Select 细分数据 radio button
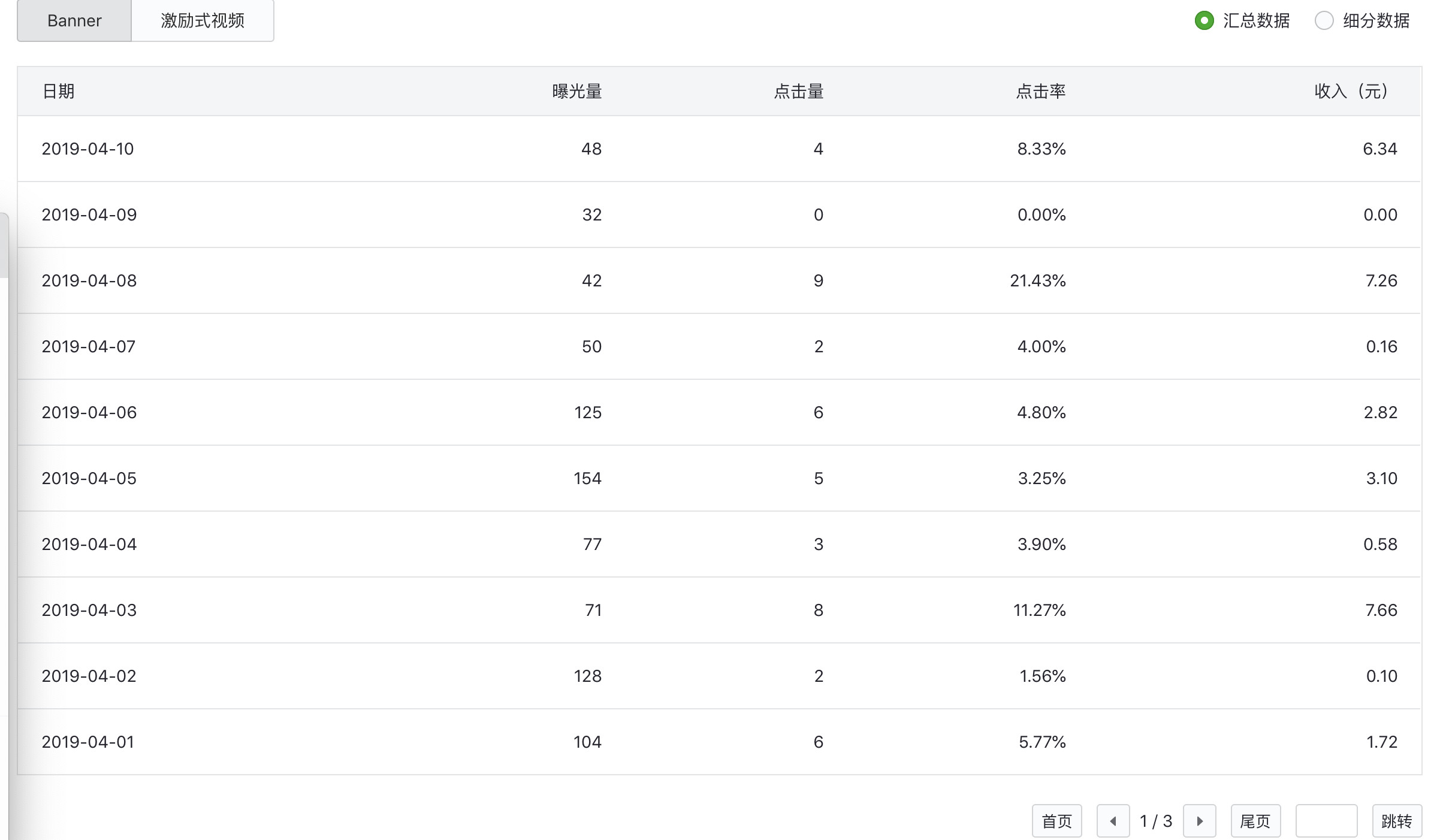This screenshot has width=1437, height=840. [x=1324, y=20]
